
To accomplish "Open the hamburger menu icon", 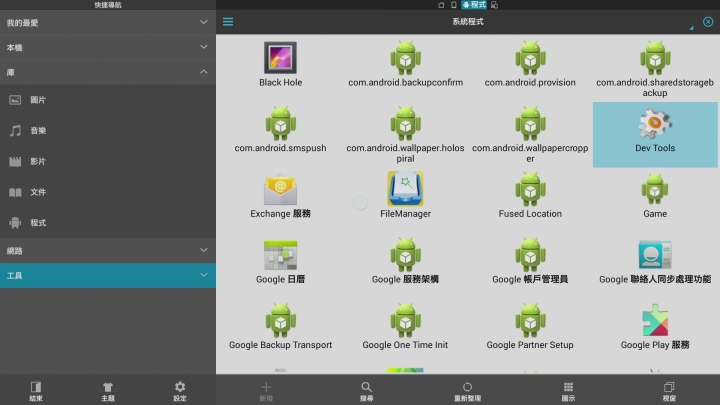I will pyautogui.click(x=228, y=22).
